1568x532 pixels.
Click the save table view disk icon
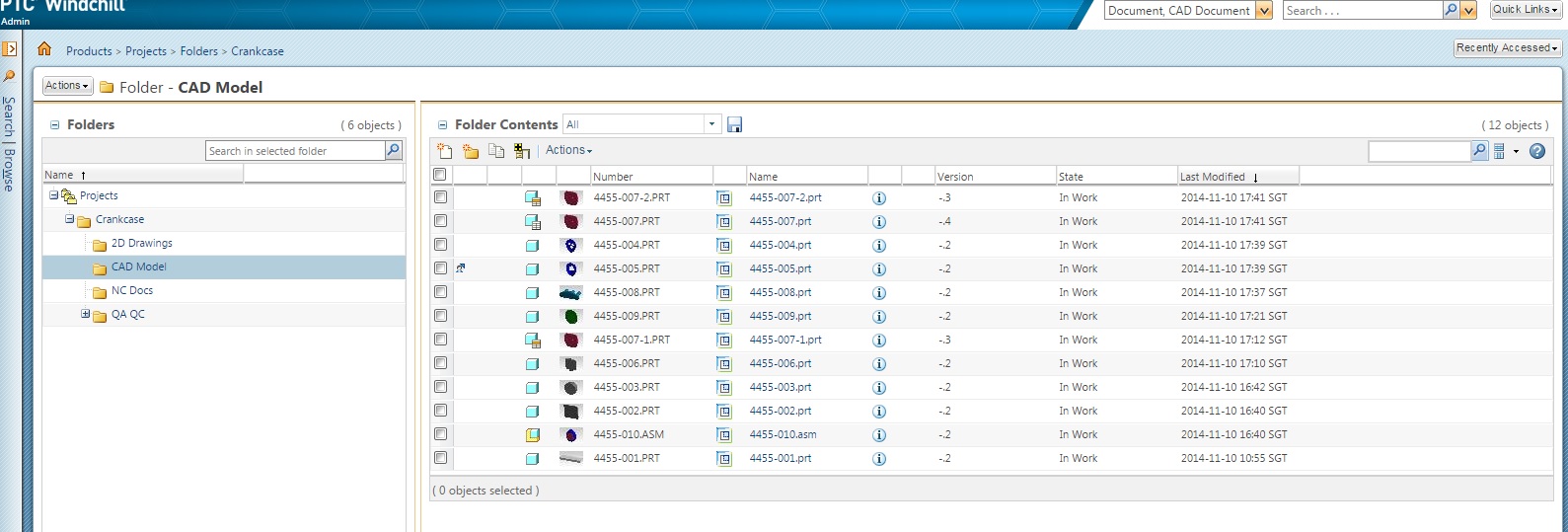(x=734, y=124)
